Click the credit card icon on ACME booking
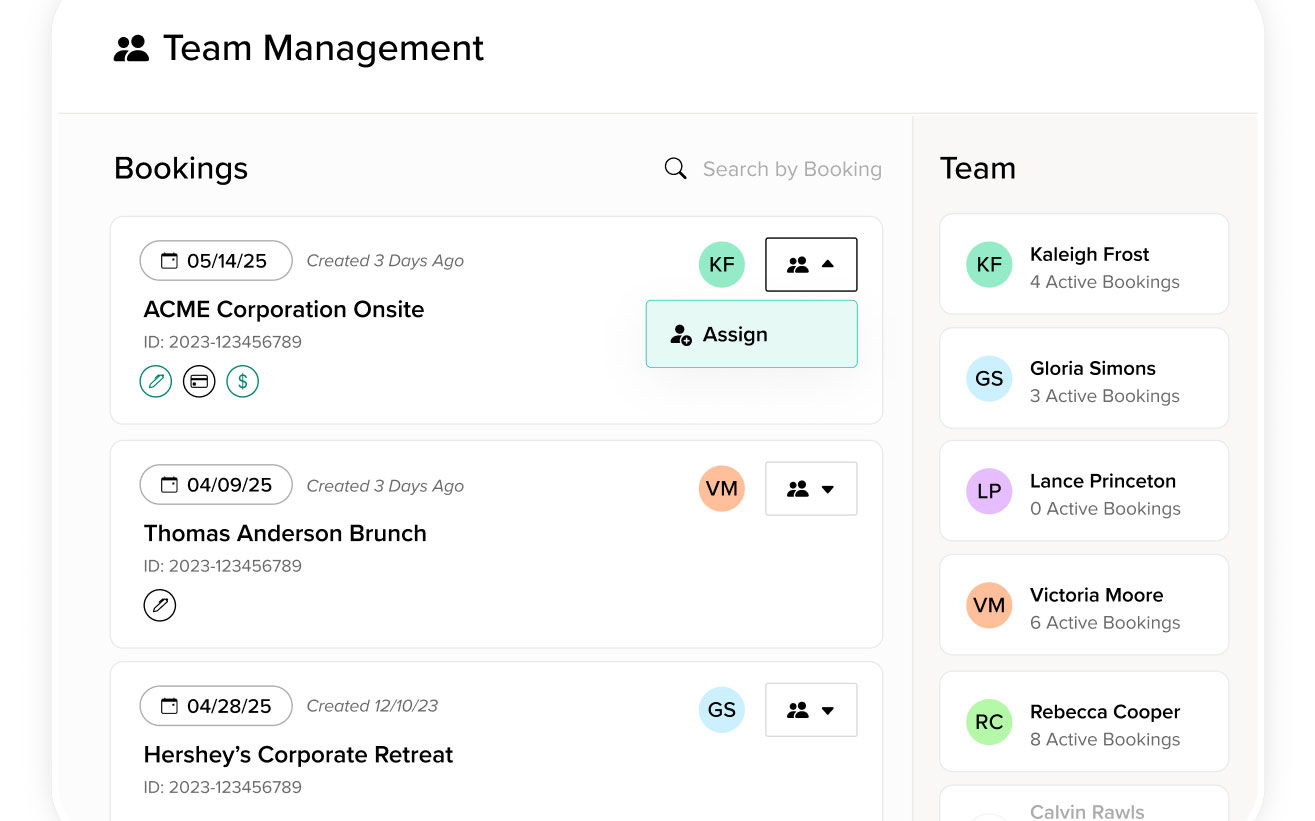The width and height of the screenshot is (1315, 821). 199,381
